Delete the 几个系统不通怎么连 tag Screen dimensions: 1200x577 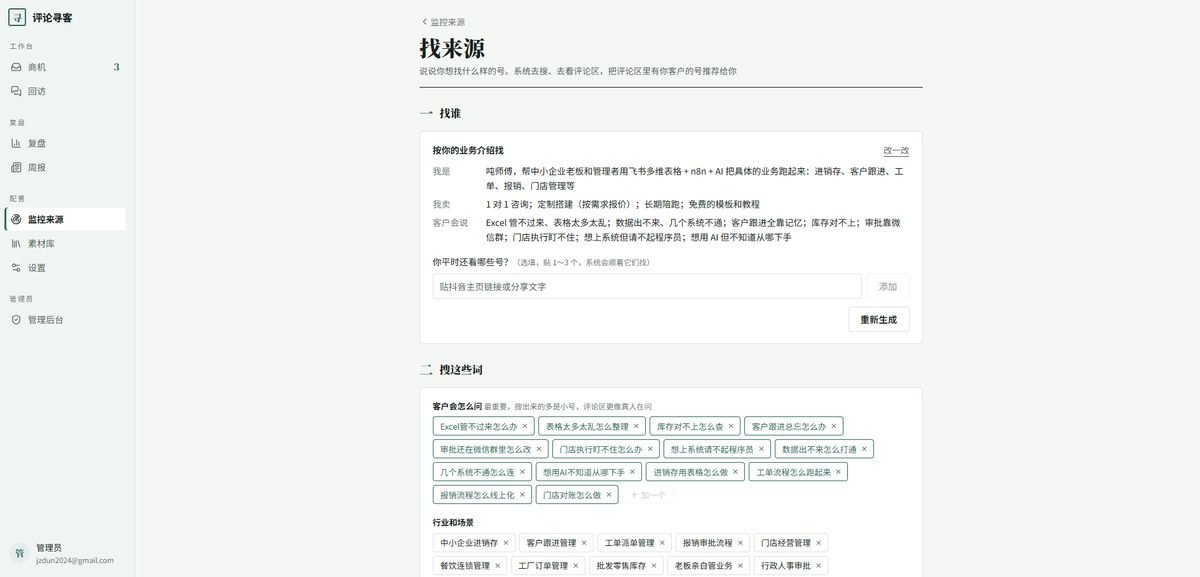tap(522, 472)
